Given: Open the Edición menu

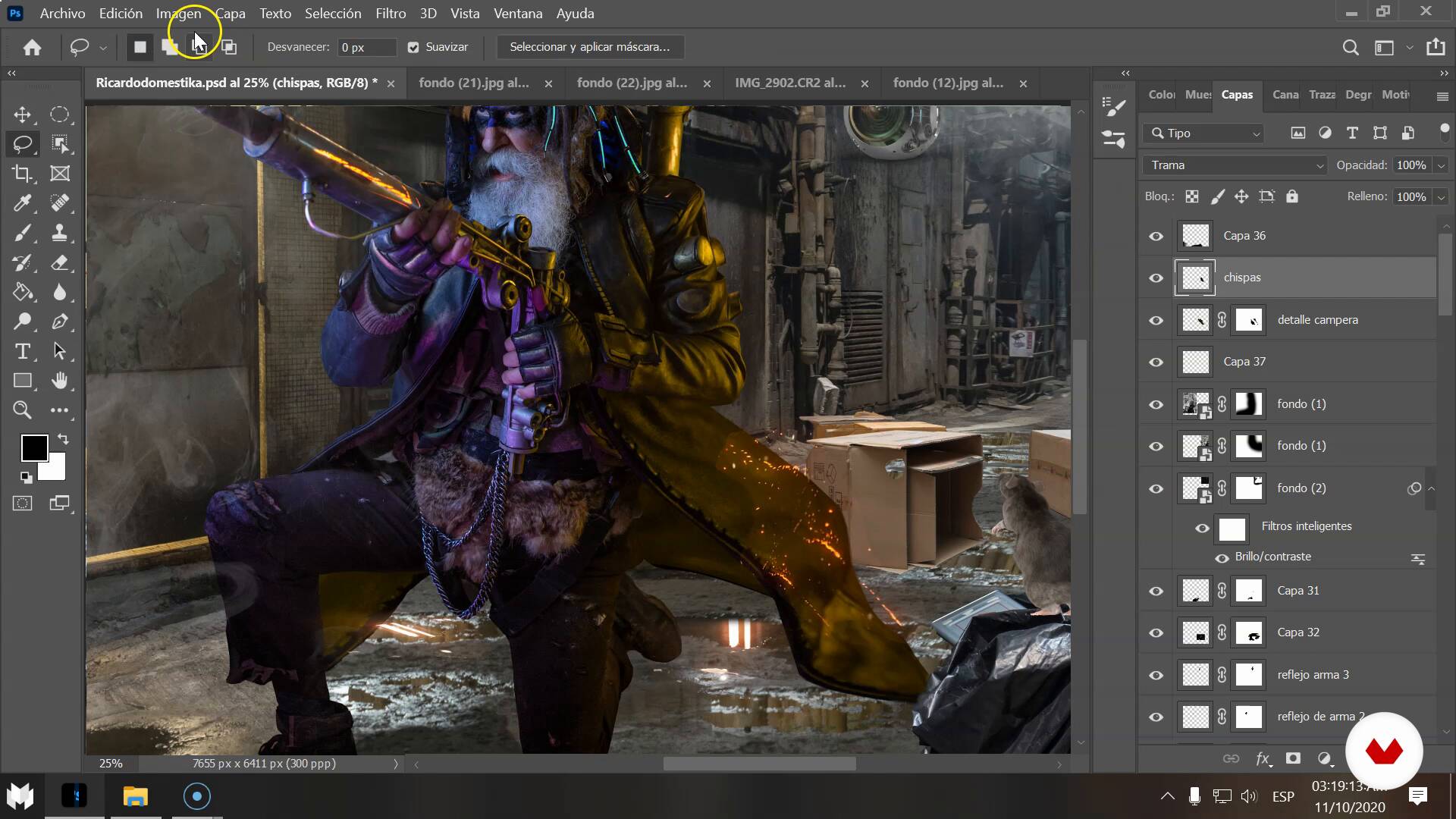Looking at the screenshot, I should [x=121, y=14].
